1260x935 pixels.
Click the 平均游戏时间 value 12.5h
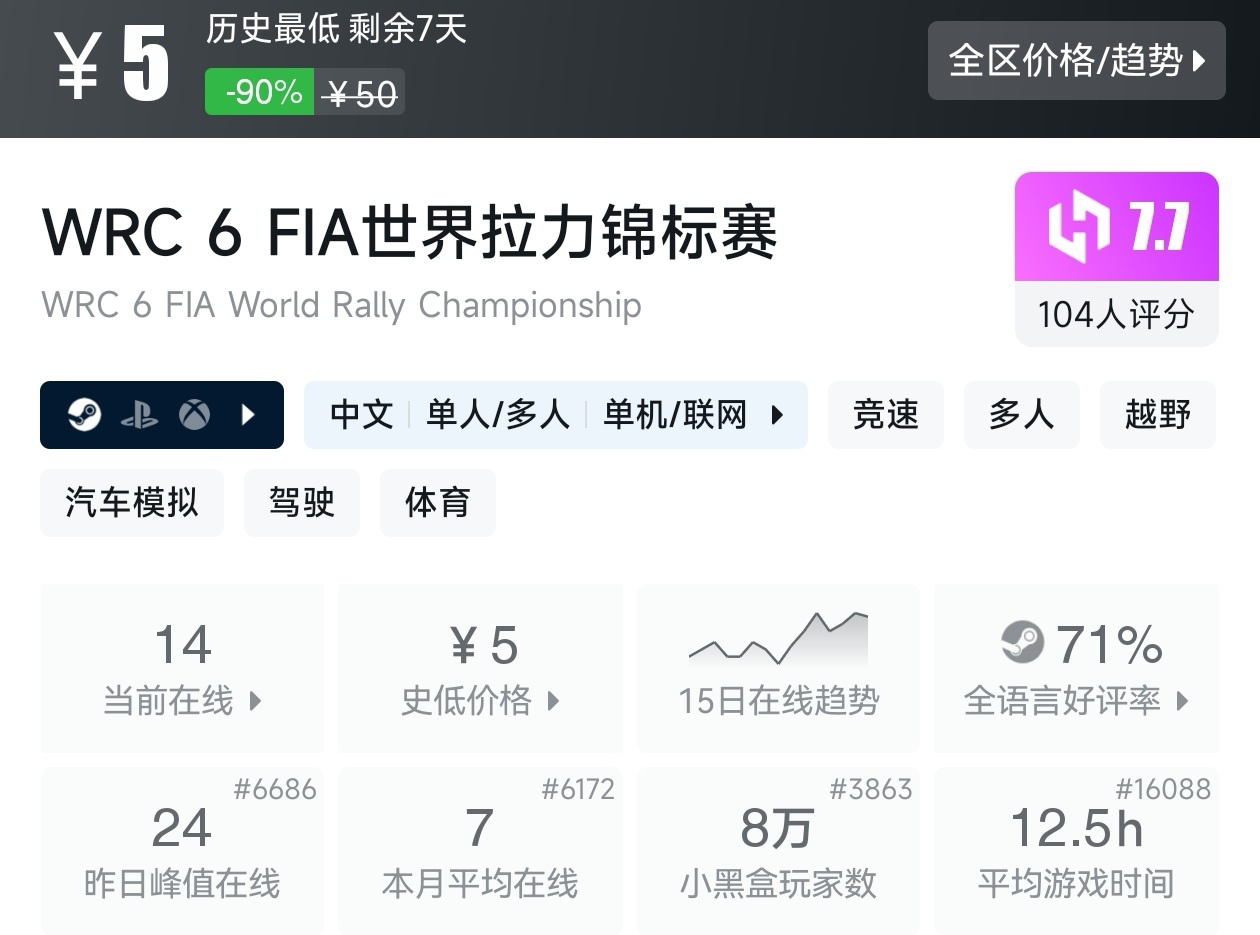[x=1076, y=828]
